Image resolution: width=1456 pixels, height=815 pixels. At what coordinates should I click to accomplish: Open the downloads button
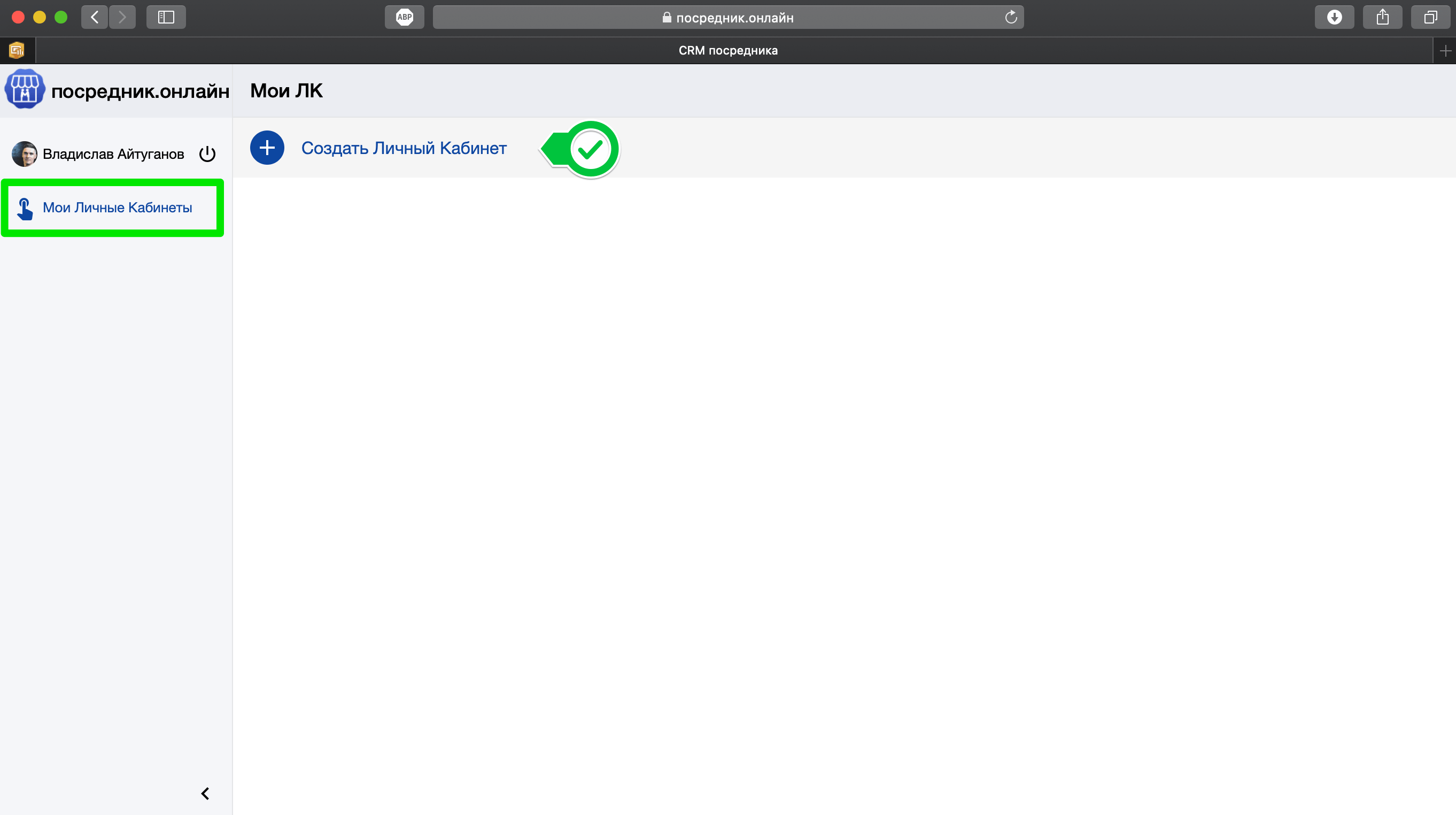pos(1334,17)
